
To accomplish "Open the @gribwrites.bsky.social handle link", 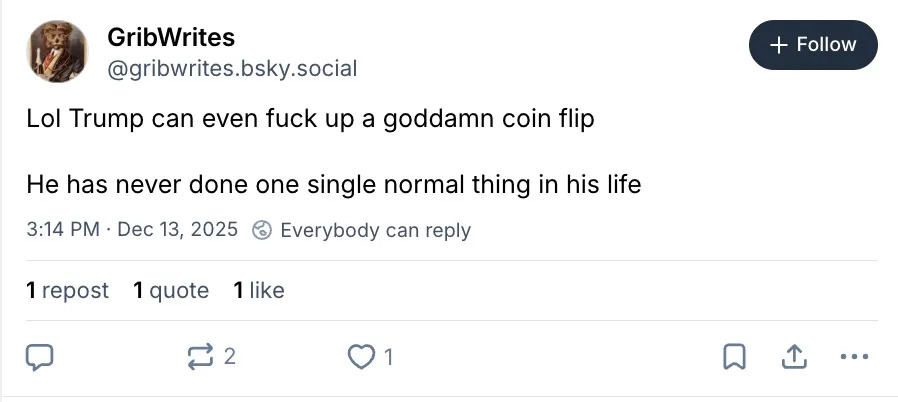I will coord(232,69).
